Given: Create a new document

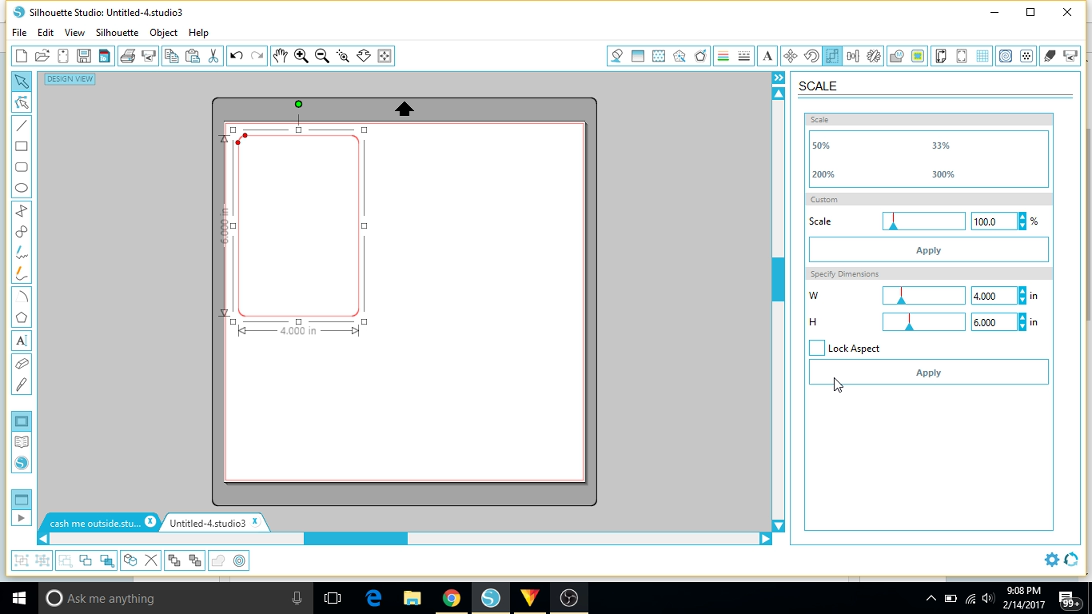Looking at the screenshot, I should (x=22, y=56).
